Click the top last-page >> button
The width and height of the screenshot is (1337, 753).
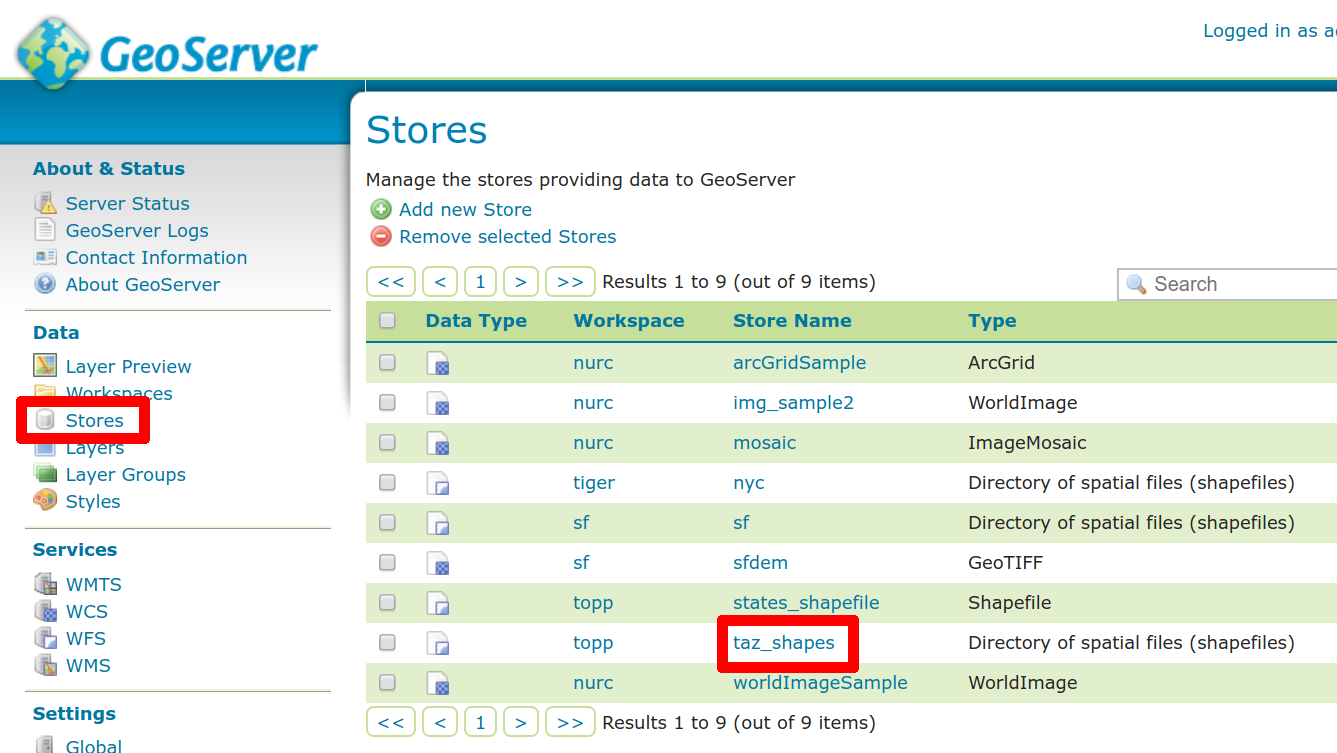click(x=570, y=281)
